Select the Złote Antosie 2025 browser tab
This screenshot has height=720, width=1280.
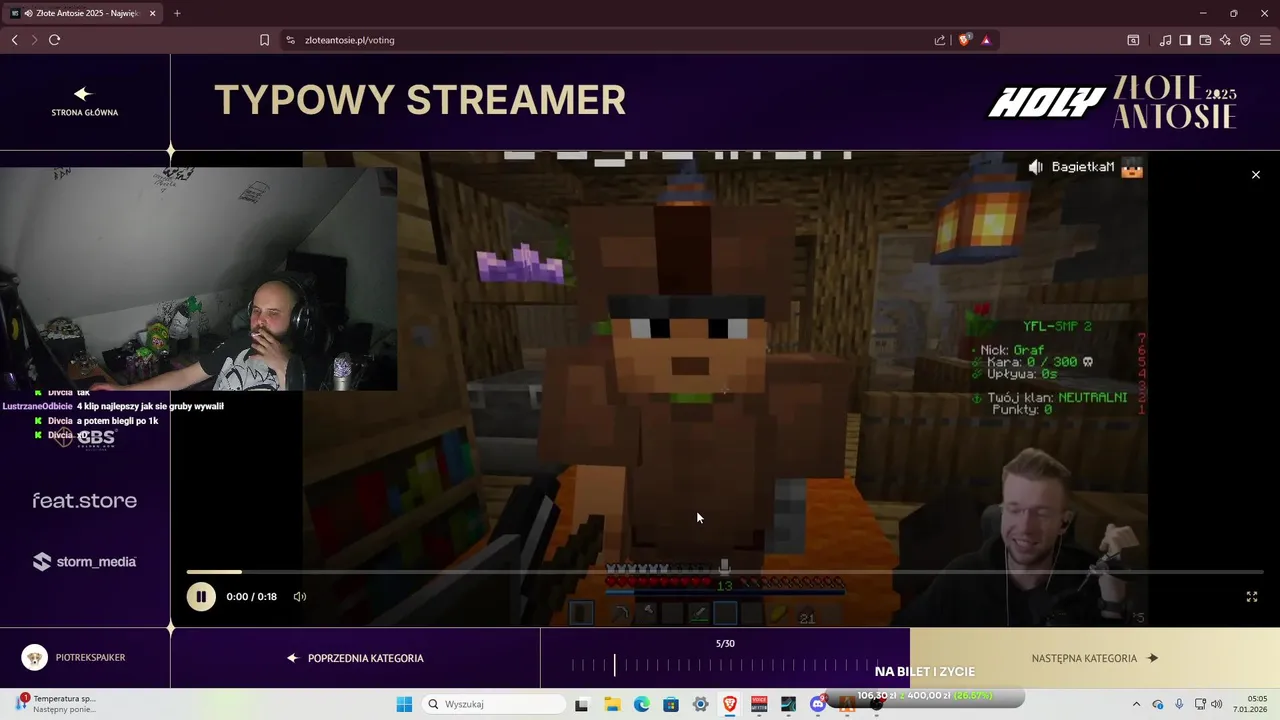(x=82, y=13)
